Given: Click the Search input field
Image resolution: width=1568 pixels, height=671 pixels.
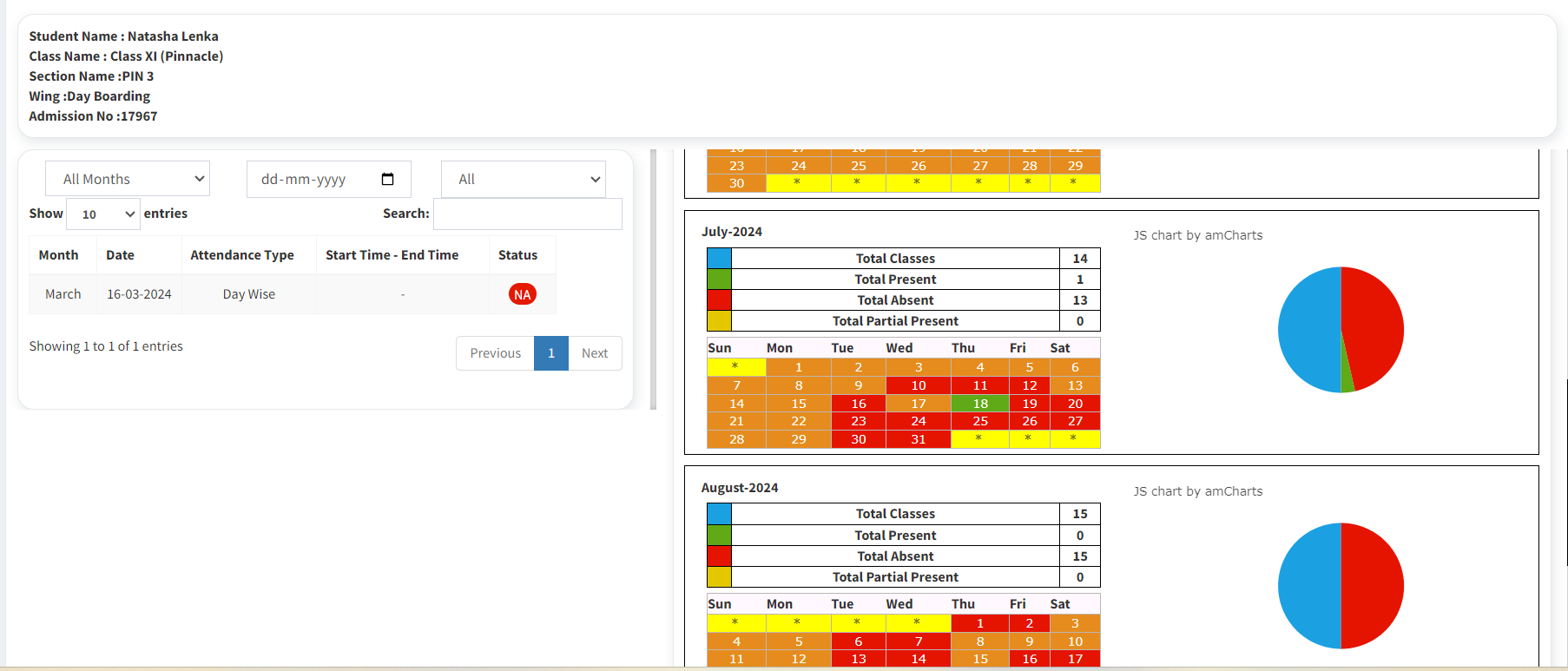Looking at the screenshot, I should click(x=527, y=214).
